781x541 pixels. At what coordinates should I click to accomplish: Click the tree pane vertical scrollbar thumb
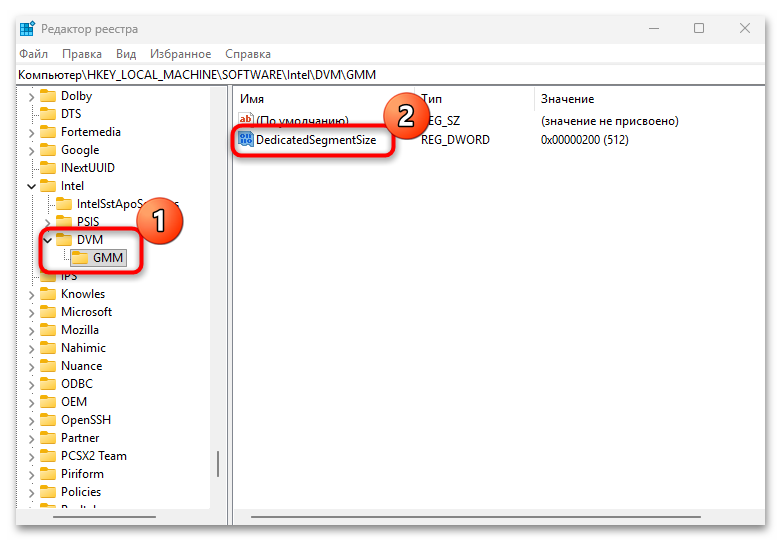click(218, 464)
